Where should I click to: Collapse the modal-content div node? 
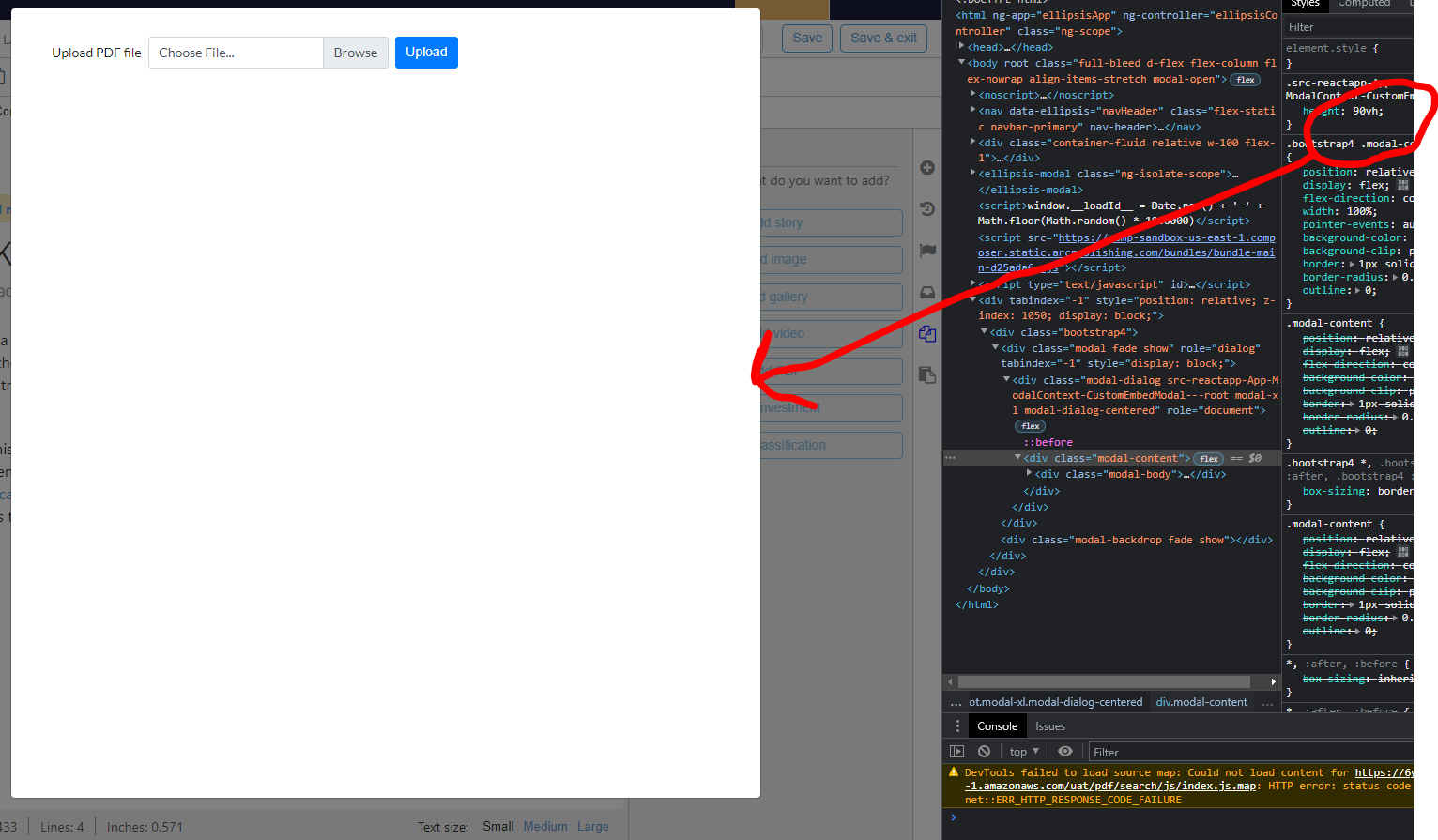[x=1017, y=457]
